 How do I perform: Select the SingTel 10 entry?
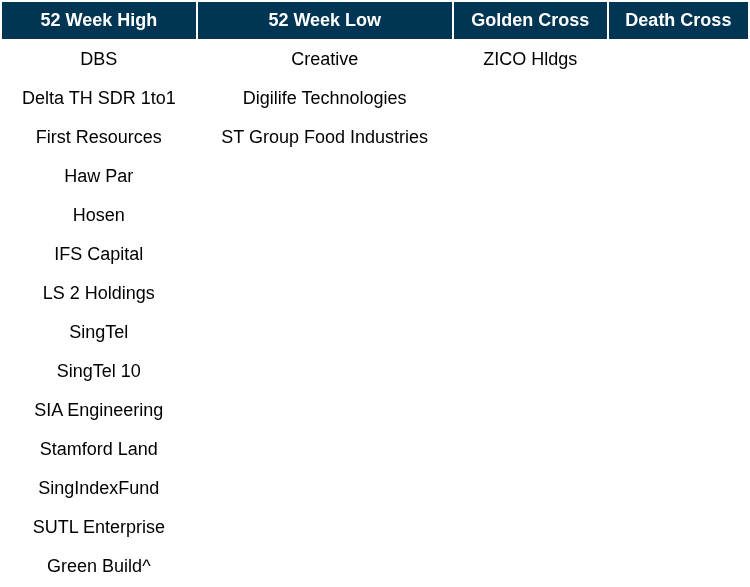[x=99, y=371]
